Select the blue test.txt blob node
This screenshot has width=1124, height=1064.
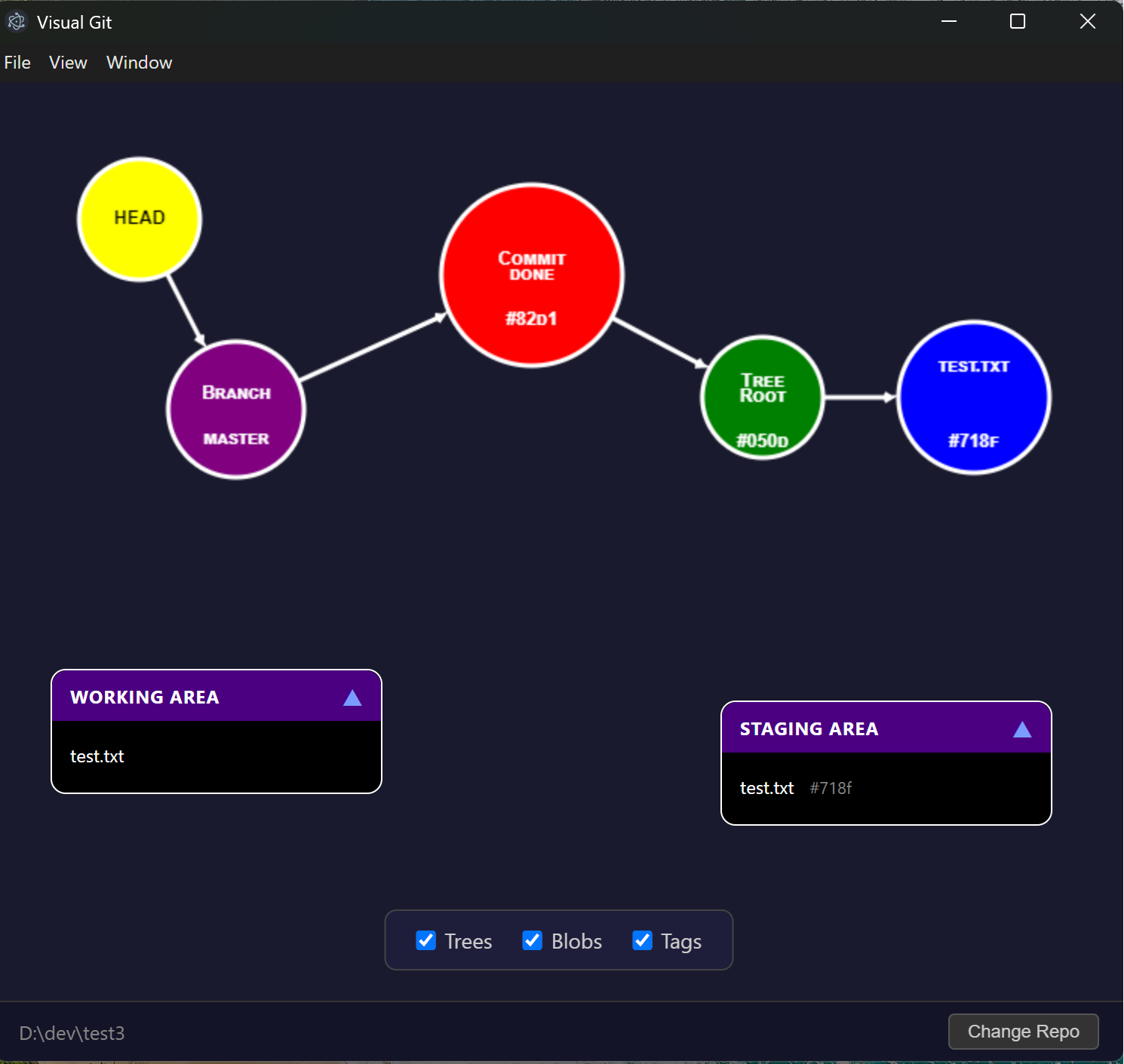(973, 396)
